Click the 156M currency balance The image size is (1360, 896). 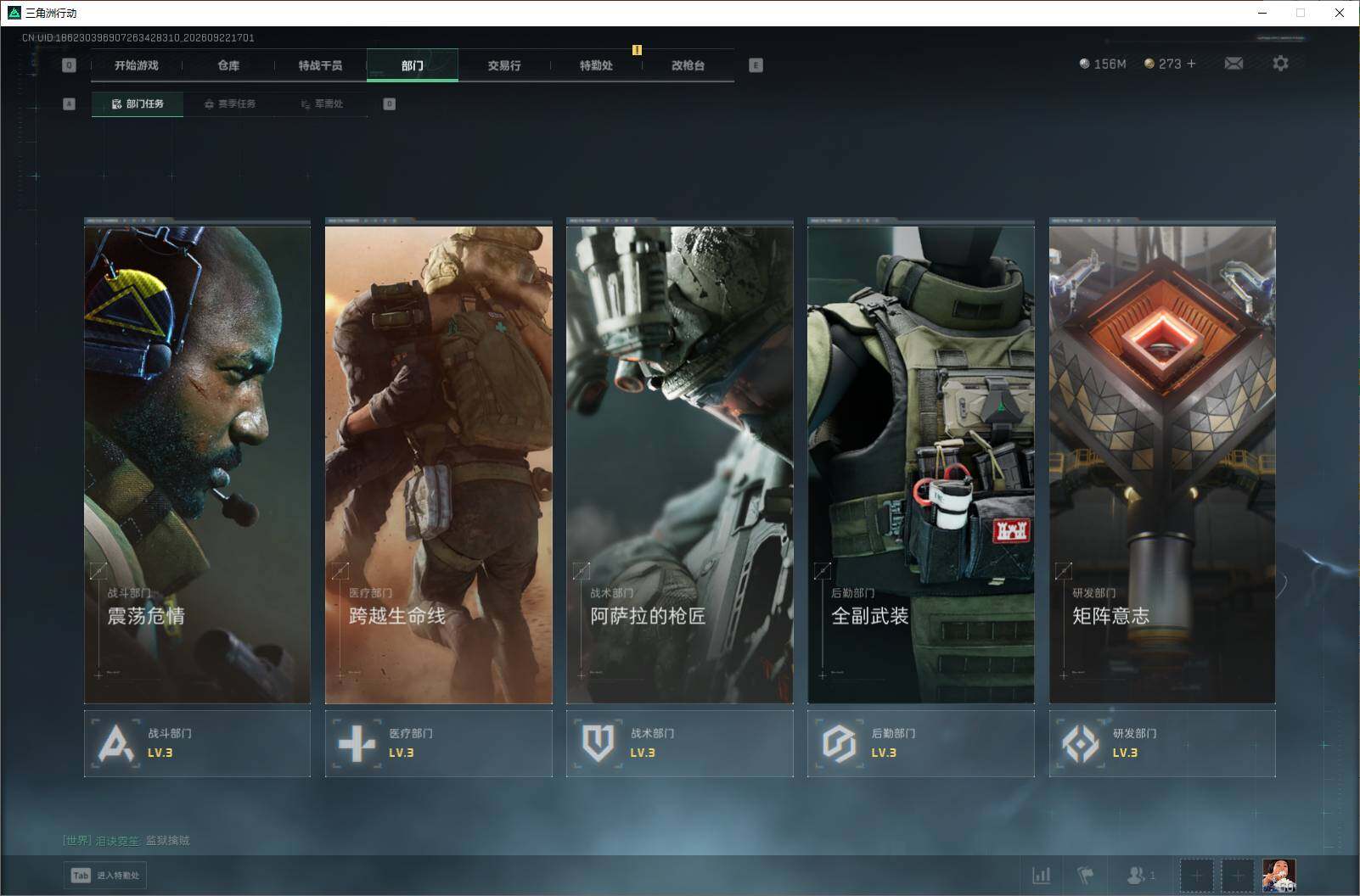1102,64
